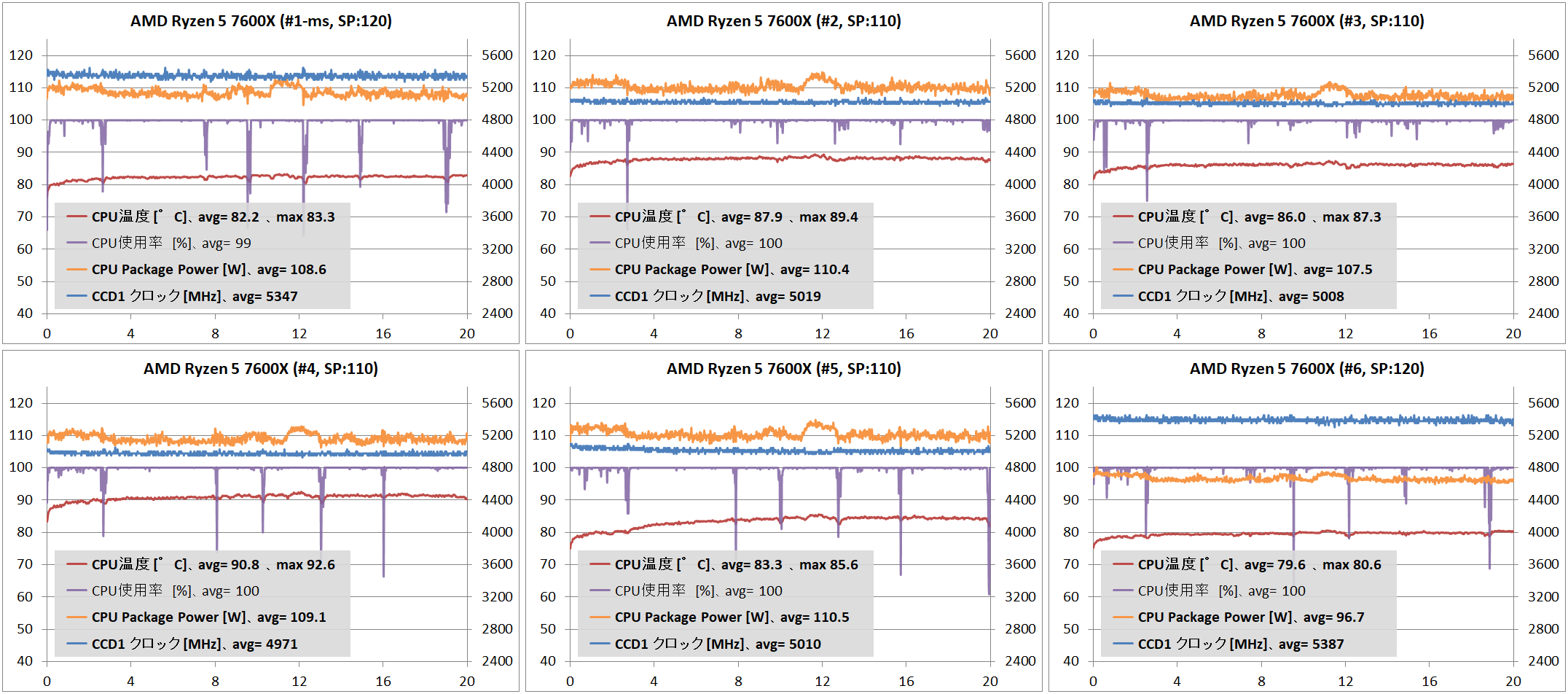Click chart title 'AMD Ryzen 5 7600X (#5, SP:110)'
Image resolution: width=1568 pixels, height=694 pixels.
tap(784, 369)
